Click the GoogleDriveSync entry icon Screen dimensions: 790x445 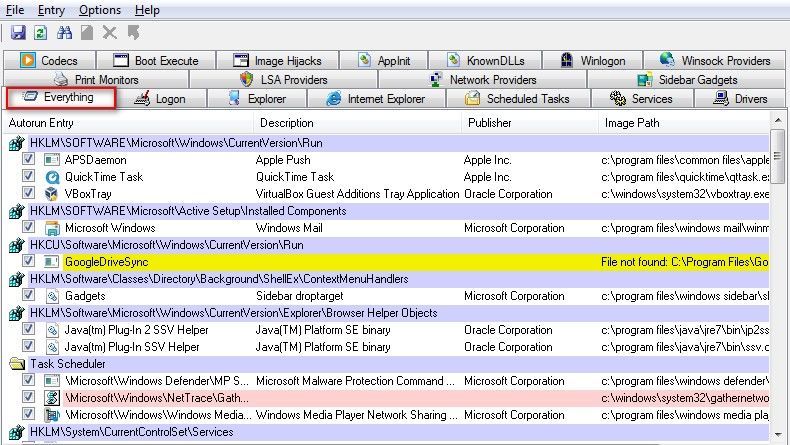(x=51, y=262)
